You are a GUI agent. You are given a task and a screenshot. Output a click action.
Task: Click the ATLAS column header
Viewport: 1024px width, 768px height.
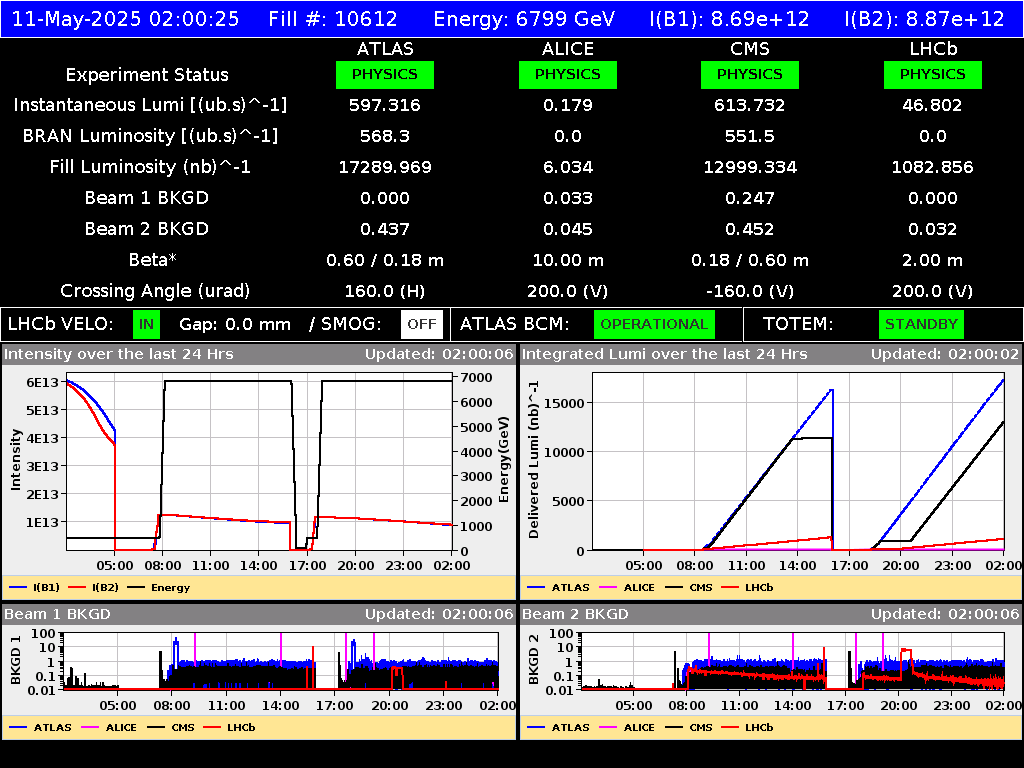[x=385, y=49]
